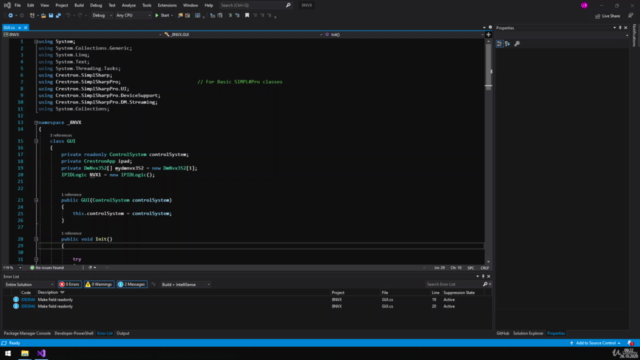Click the New Project toolbar icon
Image resolution: width=640 pixels, height=360 pixels.
pos(32,16)
